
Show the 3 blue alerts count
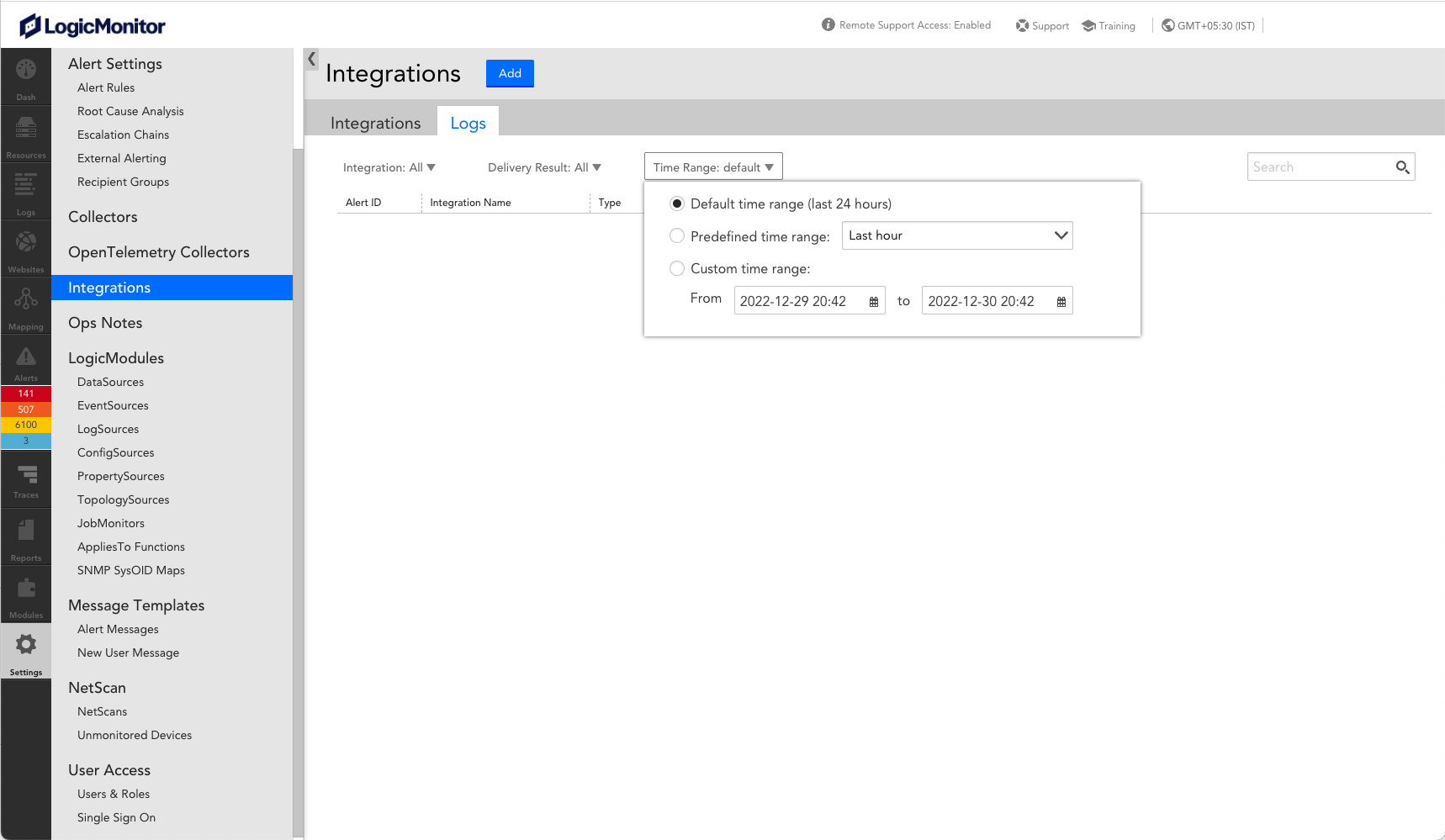26,441
